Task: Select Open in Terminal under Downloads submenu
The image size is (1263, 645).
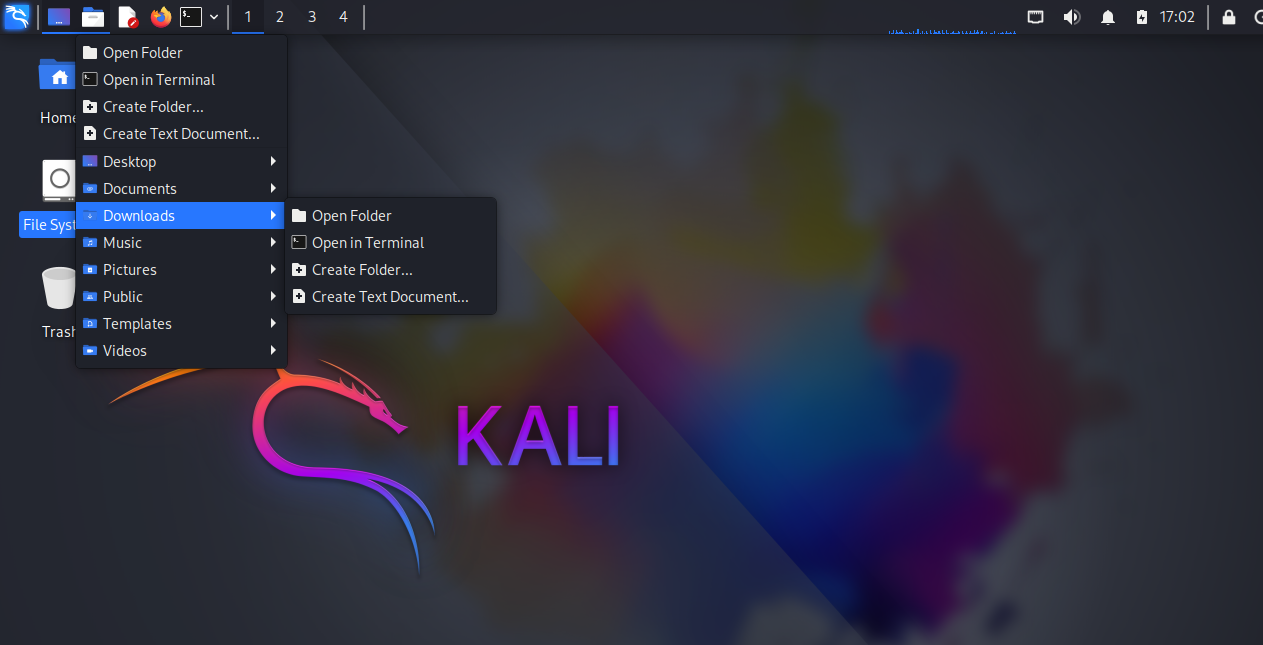Action: [x=368, y=243]
